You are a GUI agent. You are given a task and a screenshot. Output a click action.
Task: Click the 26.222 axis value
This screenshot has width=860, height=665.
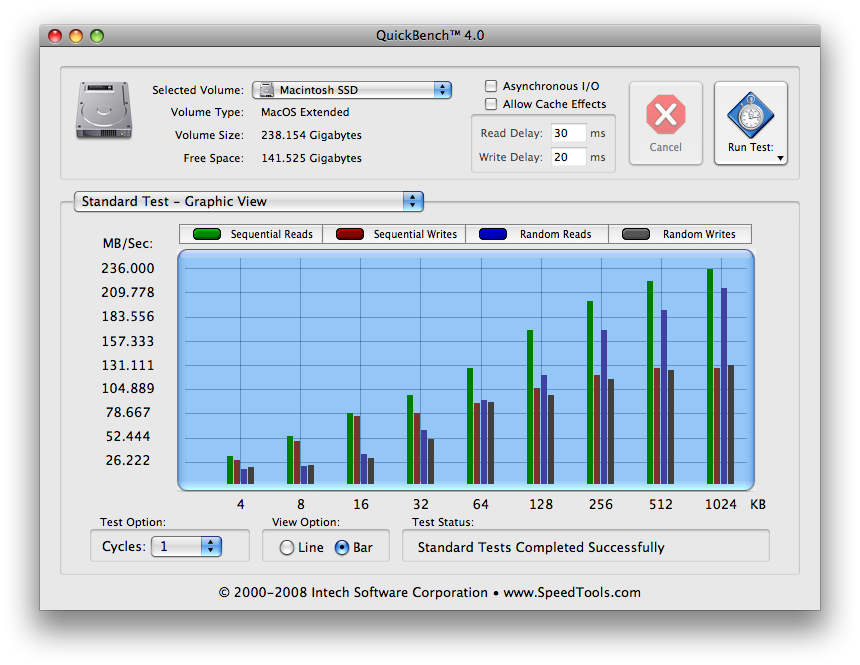[x=128, y=460]
